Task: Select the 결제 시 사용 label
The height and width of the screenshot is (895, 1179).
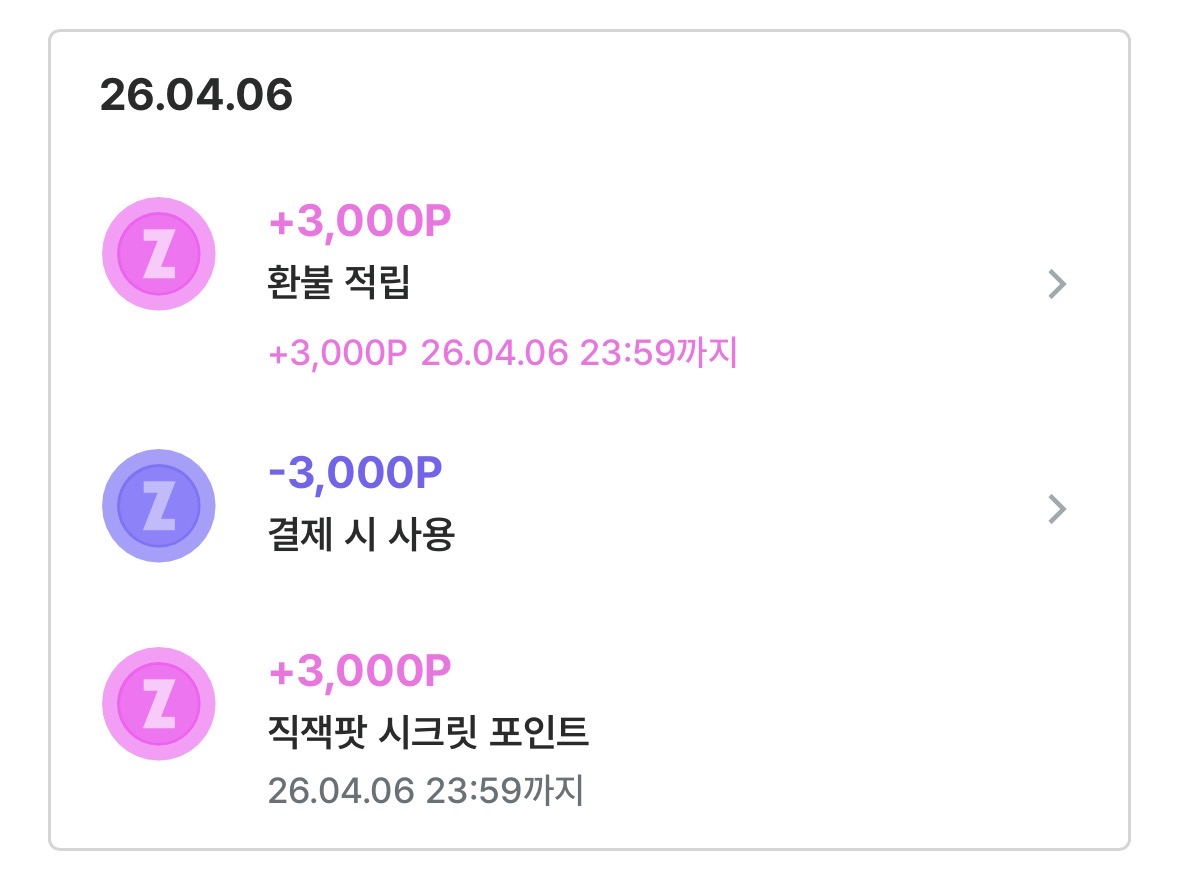Action: point(361,535)
